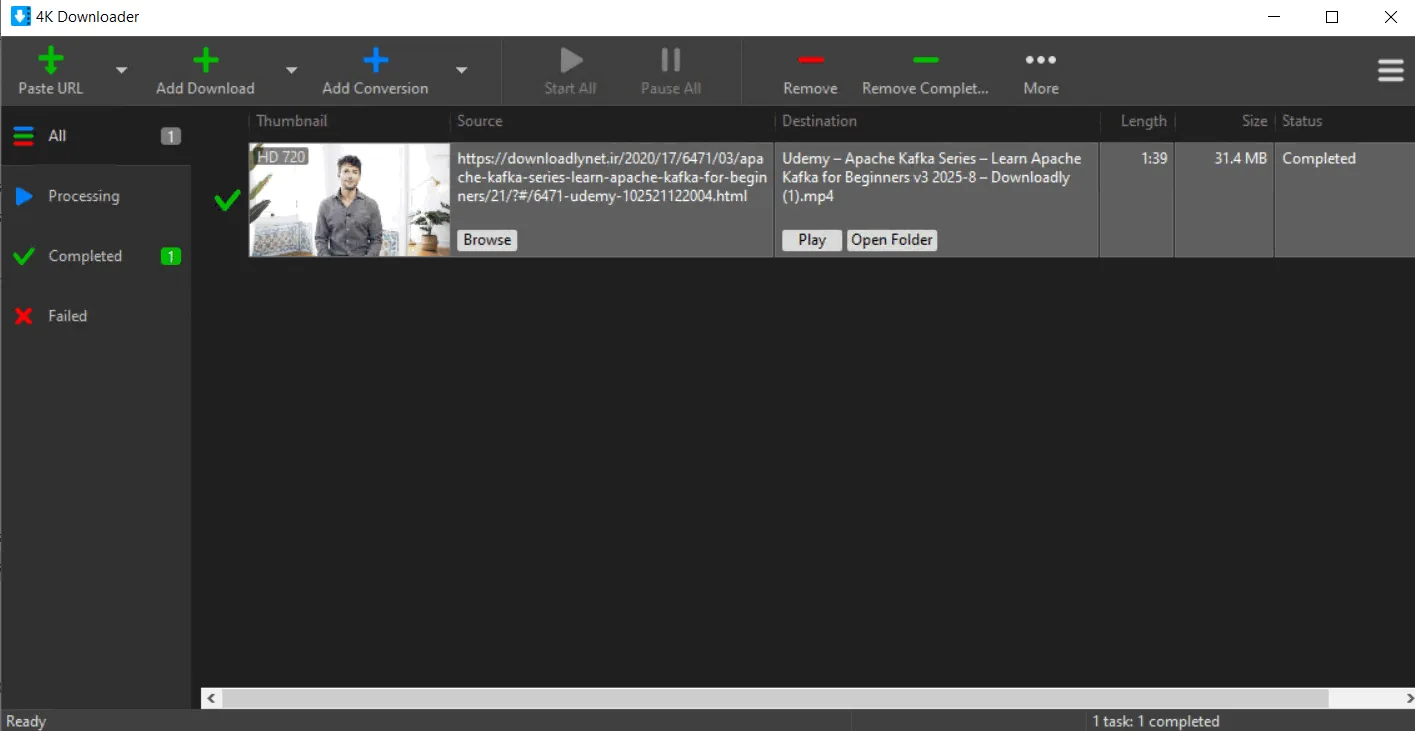Viewport: 1415px width, 731px height.
Task: Click the horizontal scrollbar thumb
Action: (x=775, y=698)
